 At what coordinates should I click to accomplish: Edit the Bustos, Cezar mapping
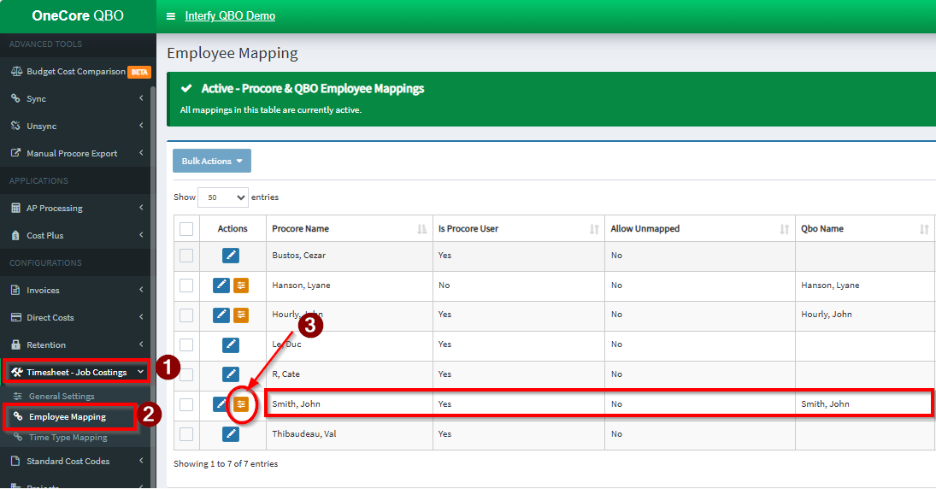coord(230,256)
